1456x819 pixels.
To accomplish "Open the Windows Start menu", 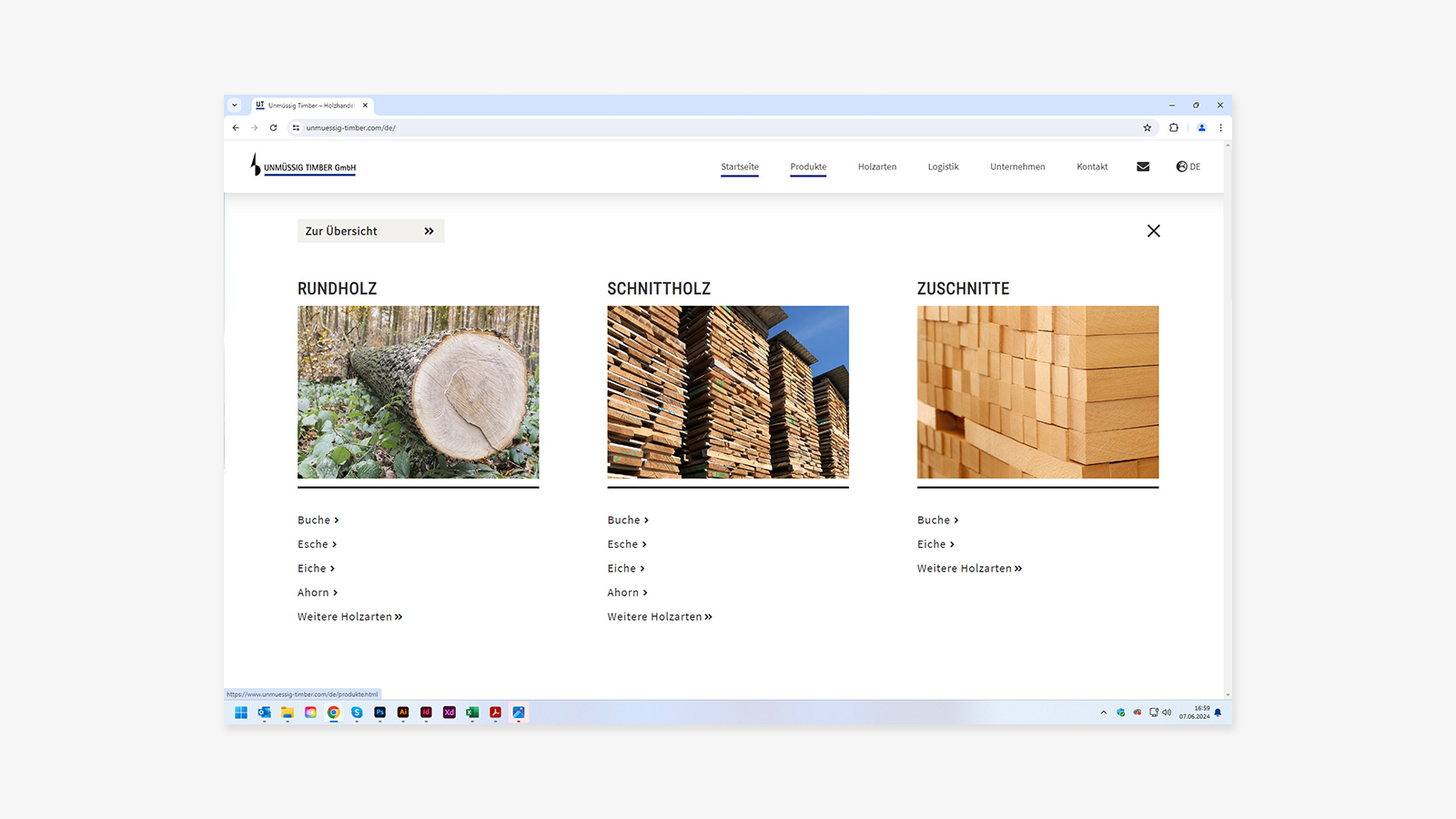I will 241,713.
